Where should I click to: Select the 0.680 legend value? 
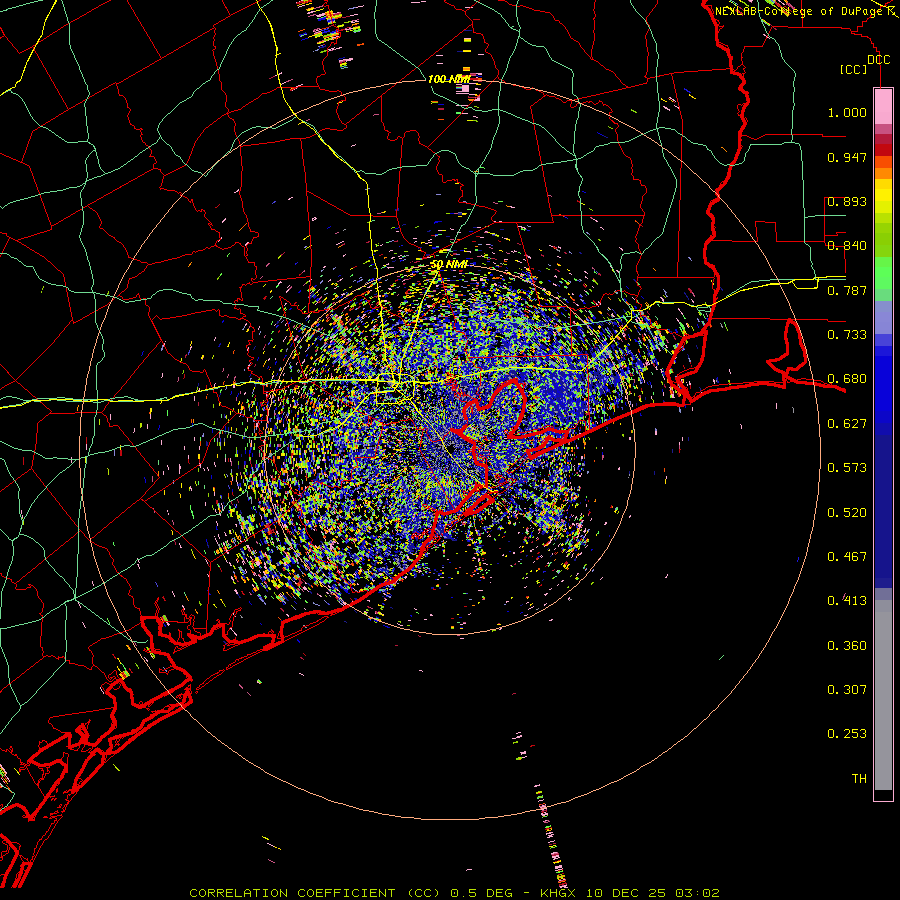click(x=847, y=379)
